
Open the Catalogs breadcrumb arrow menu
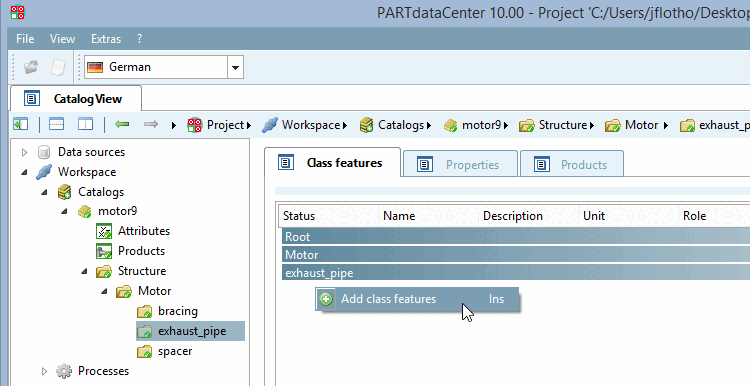coord(429,126)
